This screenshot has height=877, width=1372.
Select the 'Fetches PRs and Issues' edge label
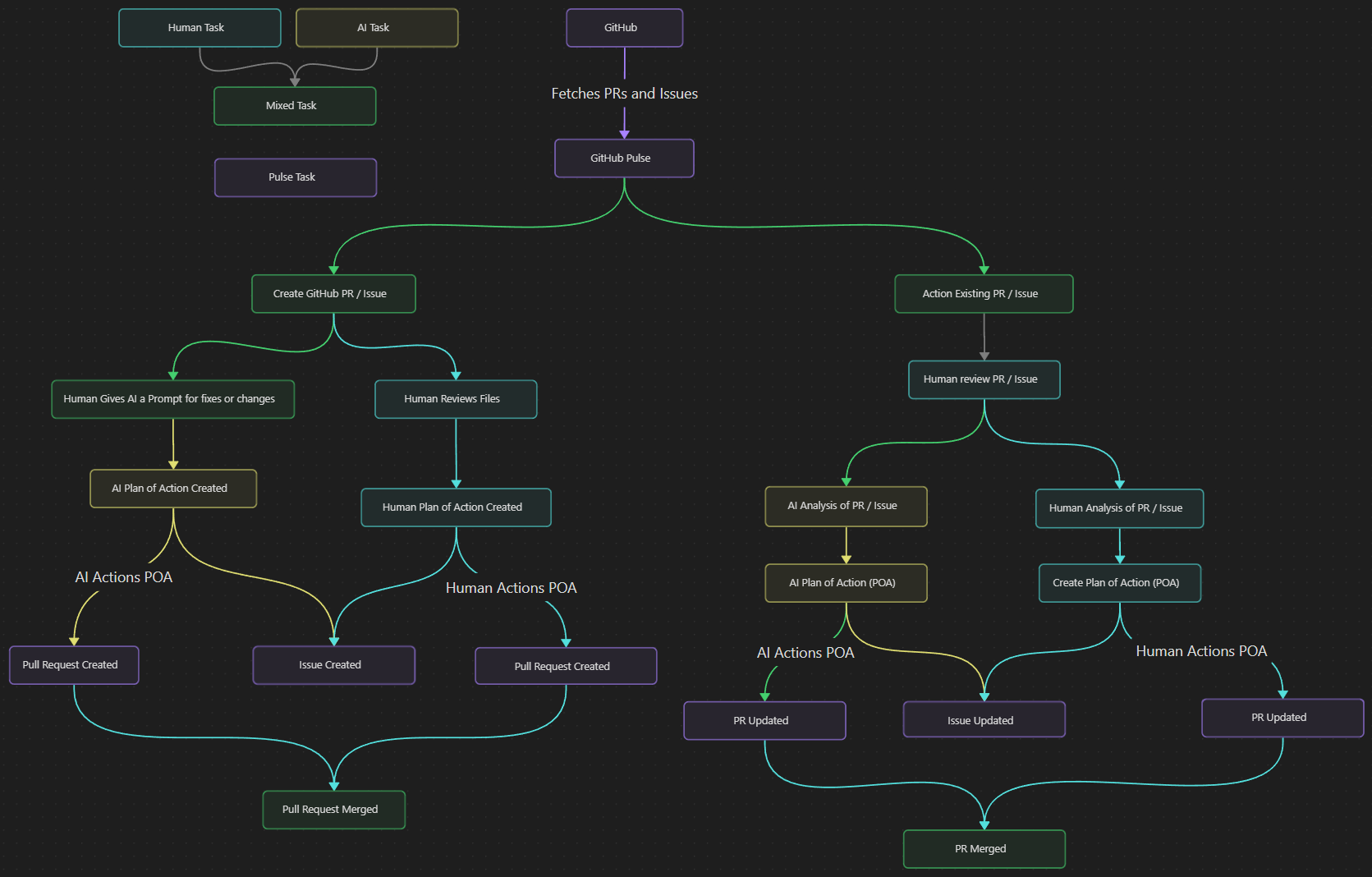[x=625, y=94]
